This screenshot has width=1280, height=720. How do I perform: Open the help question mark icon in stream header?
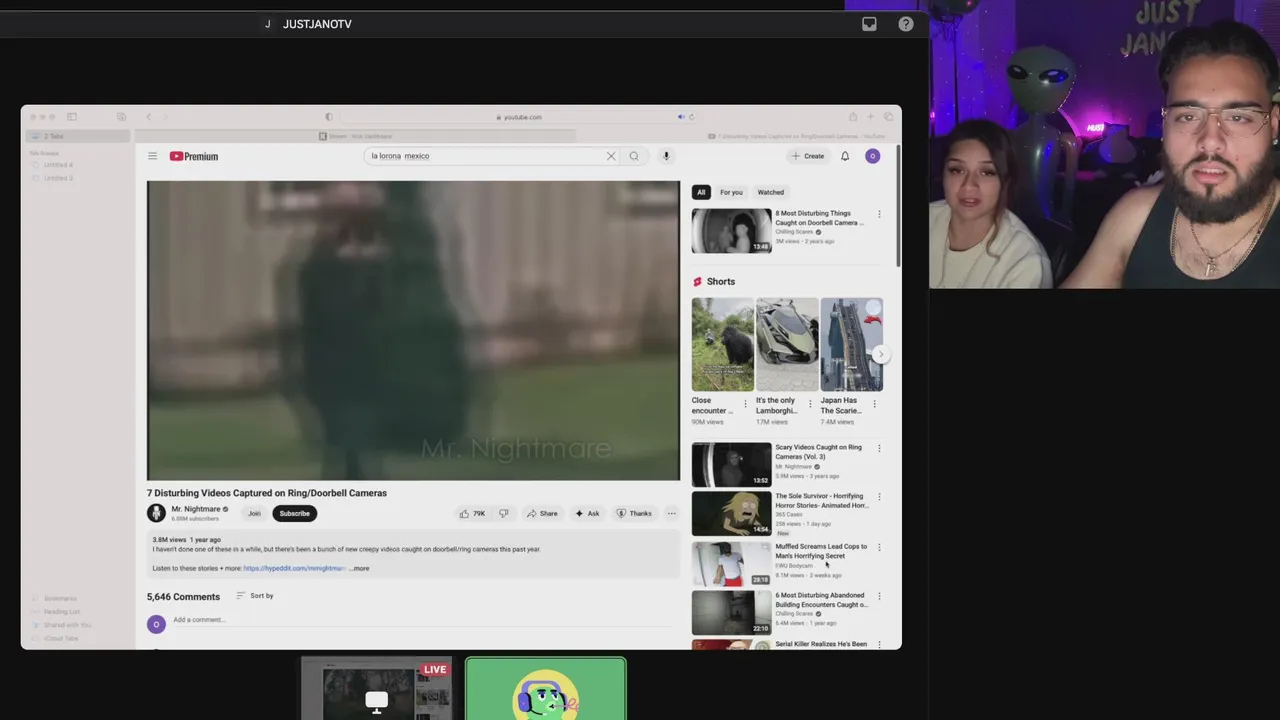coord(906,24)
